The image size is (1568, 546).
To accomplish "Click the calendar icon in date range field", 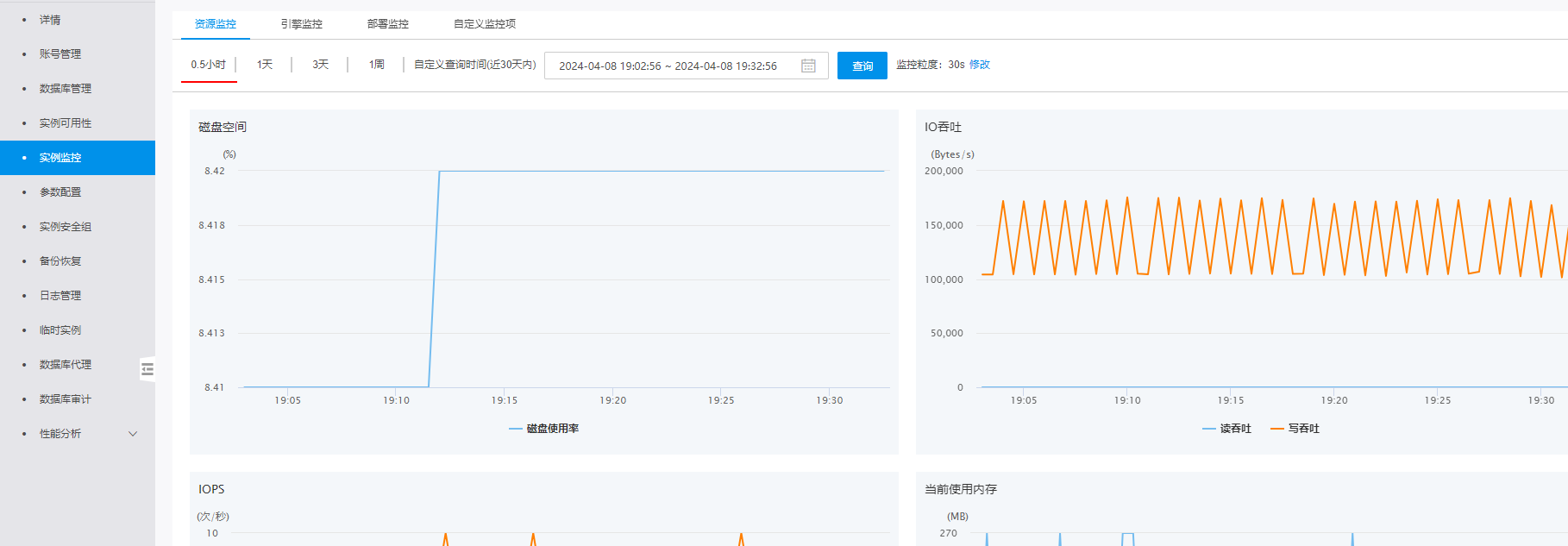I will point(808,66).
